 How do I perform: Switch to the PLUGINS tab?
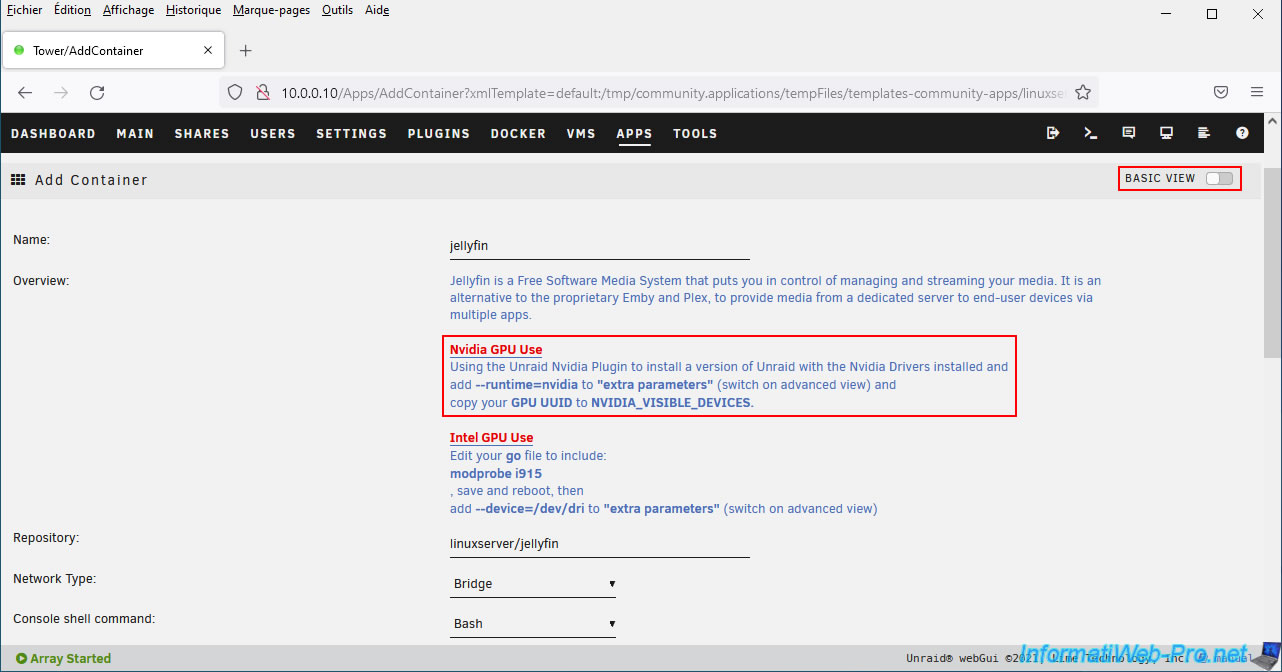[438, 134]
